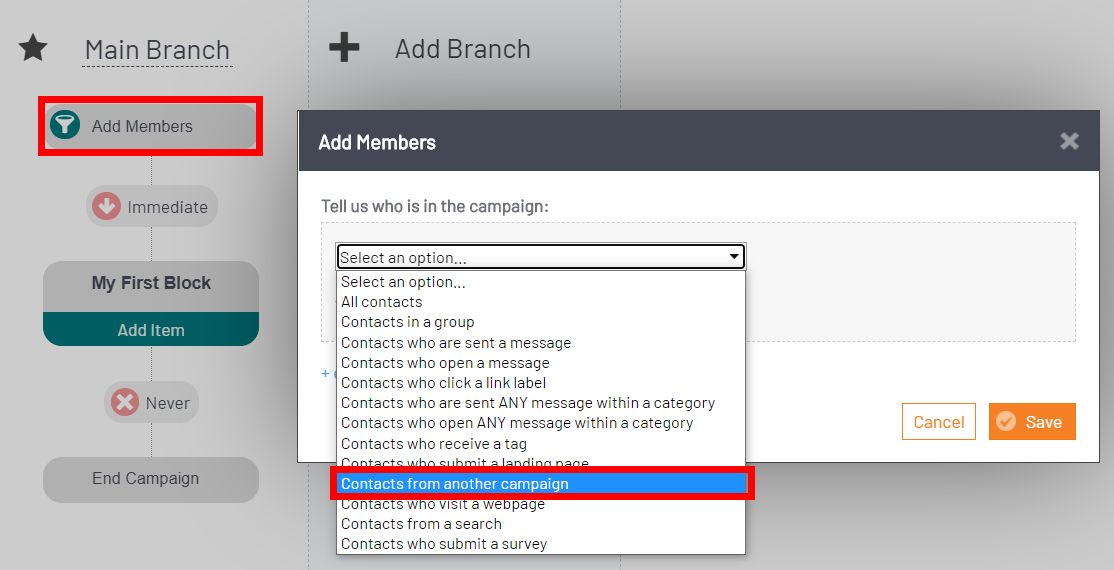Click the star icon beside Main Branch
This screenshot has height=570, width=1114.
tap(33, 48)
